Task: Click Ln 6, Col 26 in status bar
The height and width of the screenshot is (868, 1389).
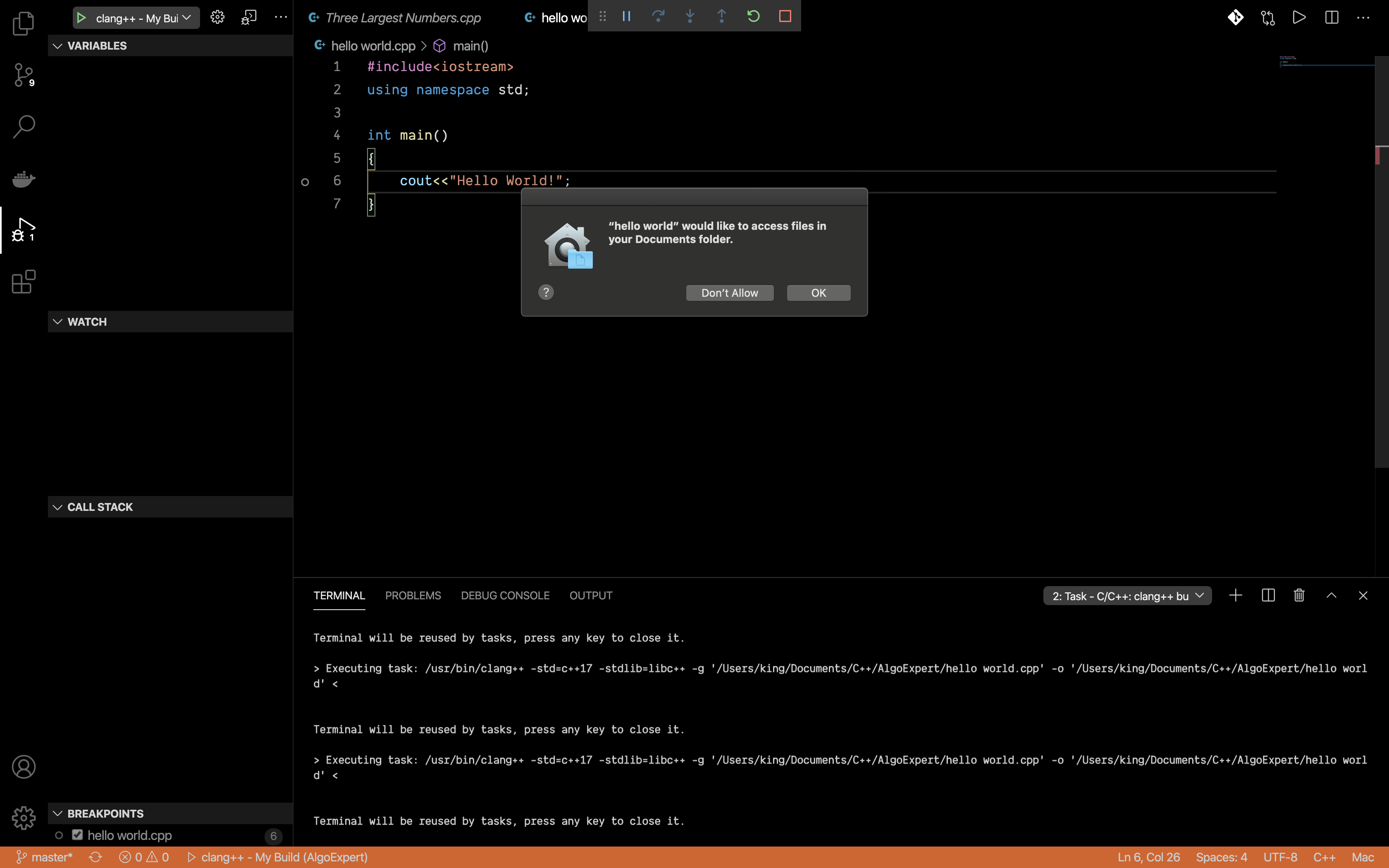Action: [1148, 857]
